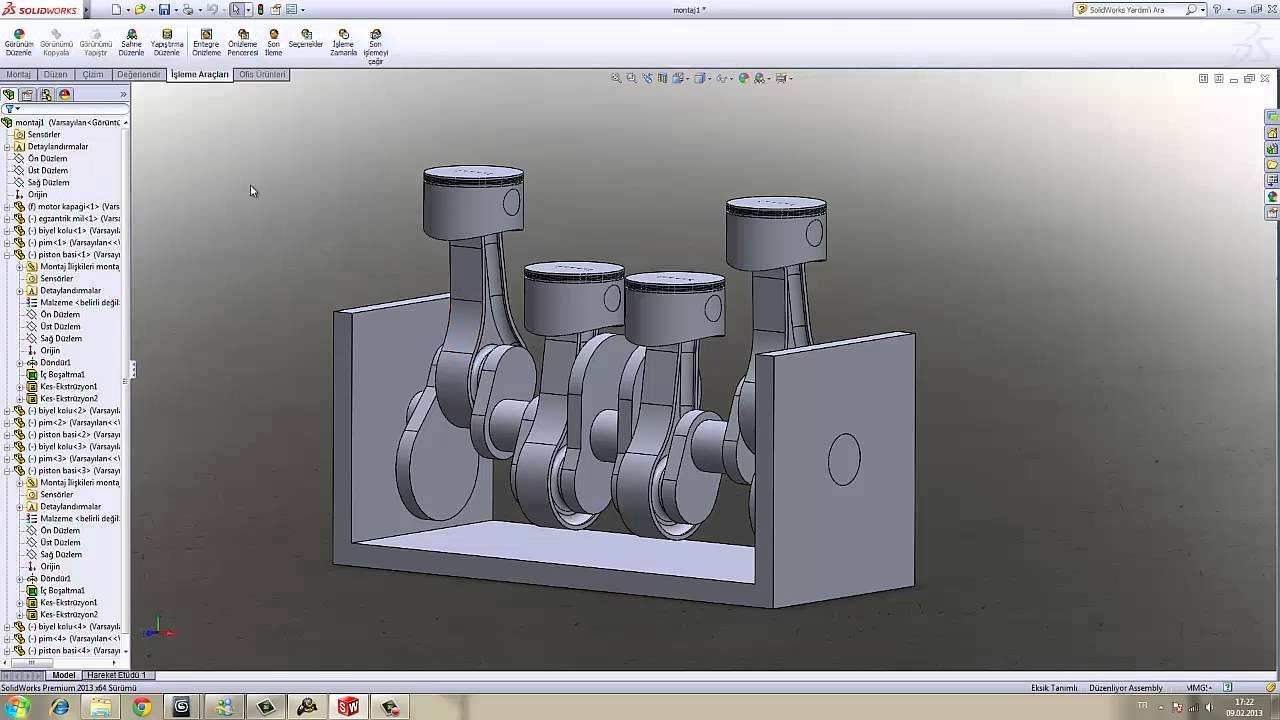Expand the top-level Detaylandırmalar folder
This screenshot has height=720, width=1280.
[7, 147]
